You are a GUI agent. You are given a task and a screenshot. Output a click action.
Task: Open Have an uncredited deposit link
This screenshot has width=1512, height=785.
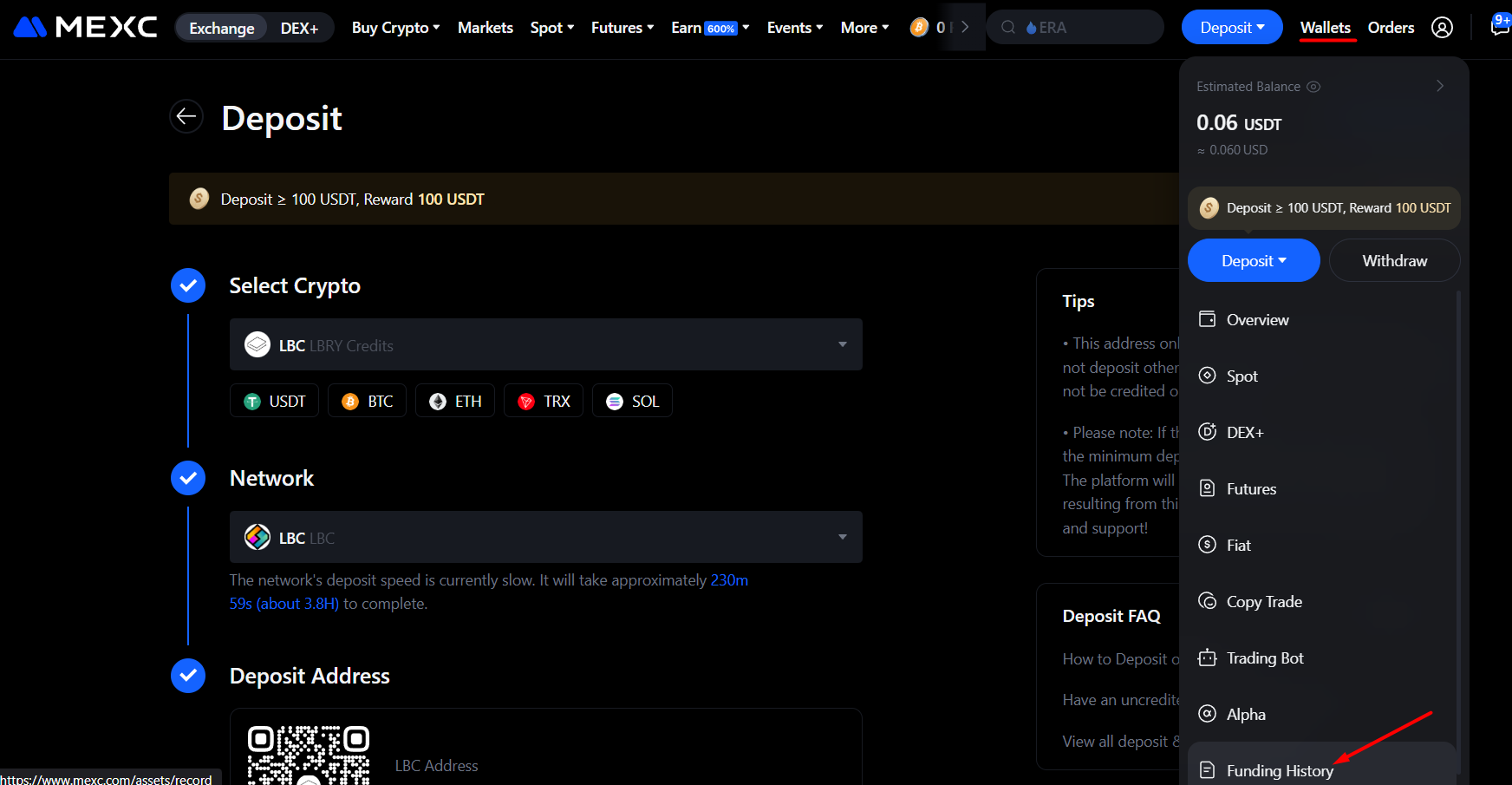click(1121, 700)
